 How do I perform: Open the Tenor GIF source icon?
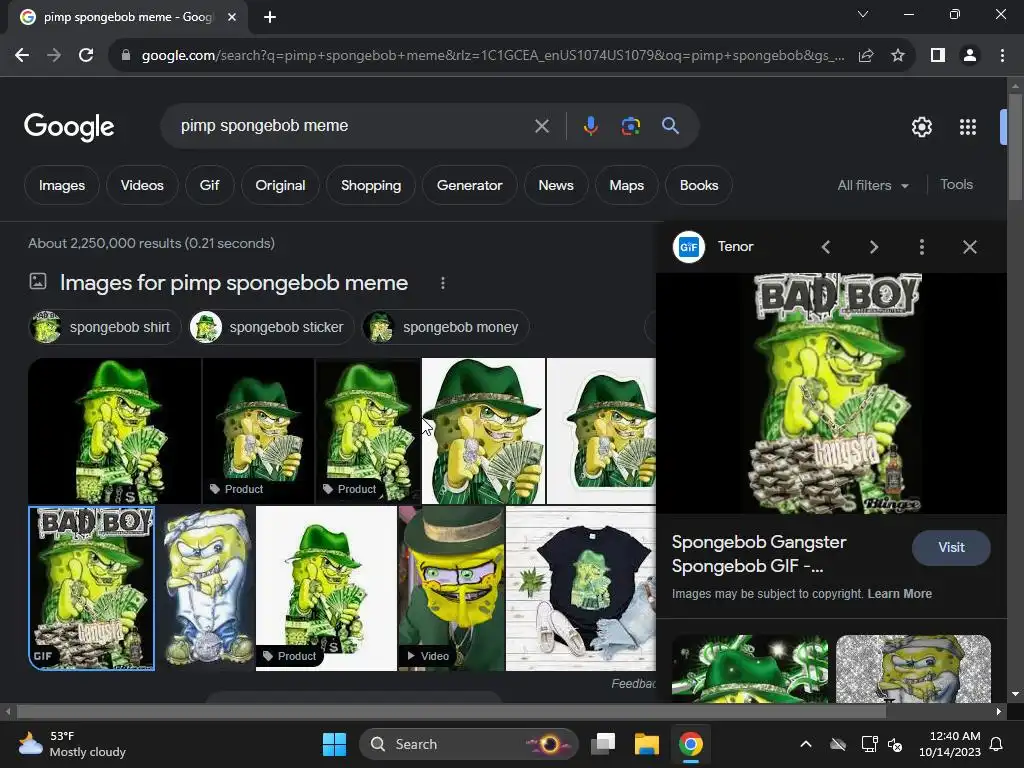[689, 247]
